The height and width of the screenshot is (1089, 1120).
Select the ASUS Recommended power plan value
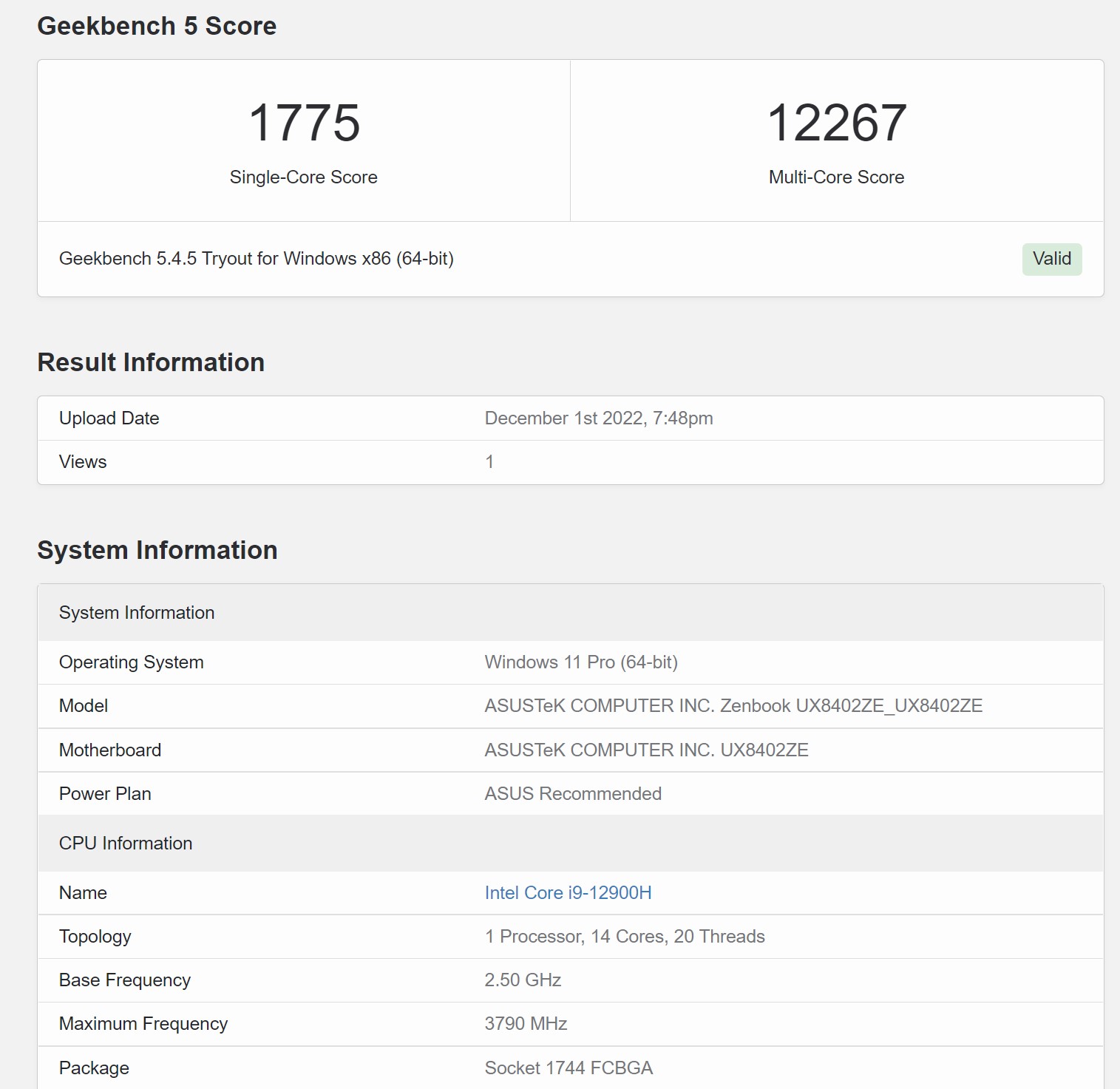[x=572, y=794]
